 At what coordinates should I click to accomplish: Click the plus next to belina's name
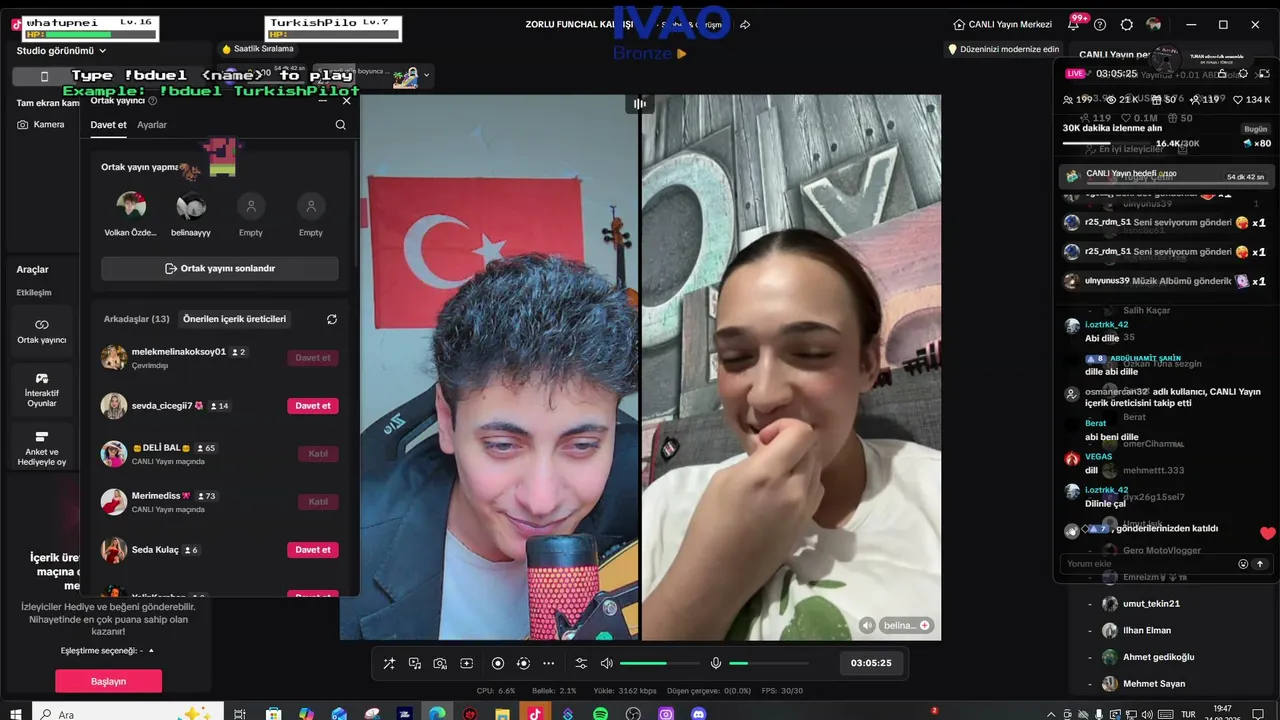click(925, 625)
